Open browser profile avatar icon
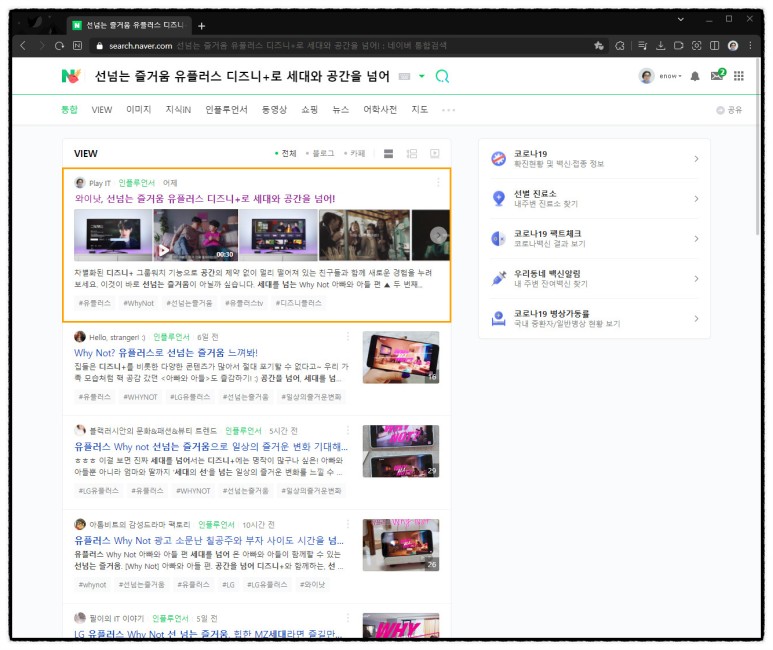Screen dimensions: 773x650 733,46
